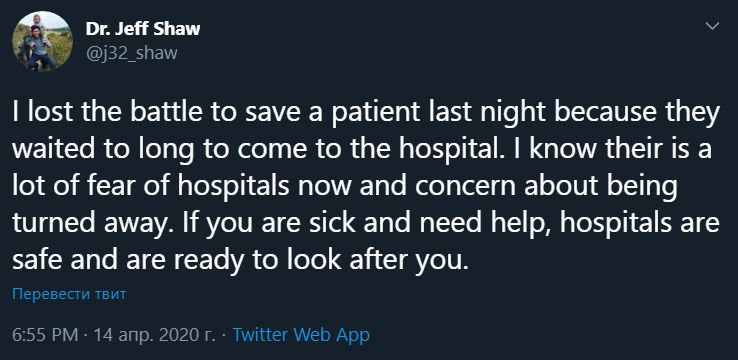The image size is (738, 360).
Task: Click the line starting 'waited to long'
Action: pyautogui.click(x=362, y=150)
